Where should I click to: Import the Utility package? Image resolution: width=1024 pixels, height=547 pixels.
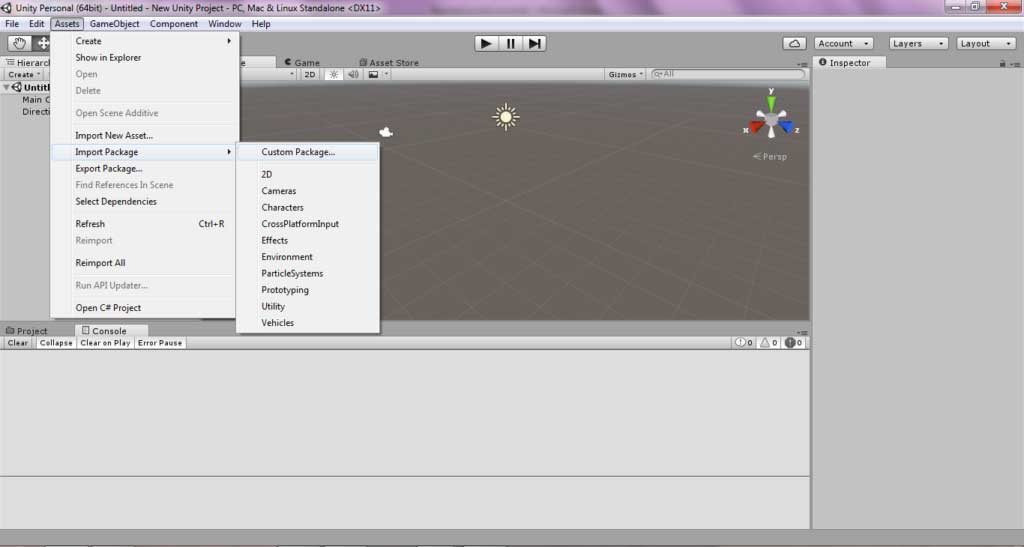point(308,306)
